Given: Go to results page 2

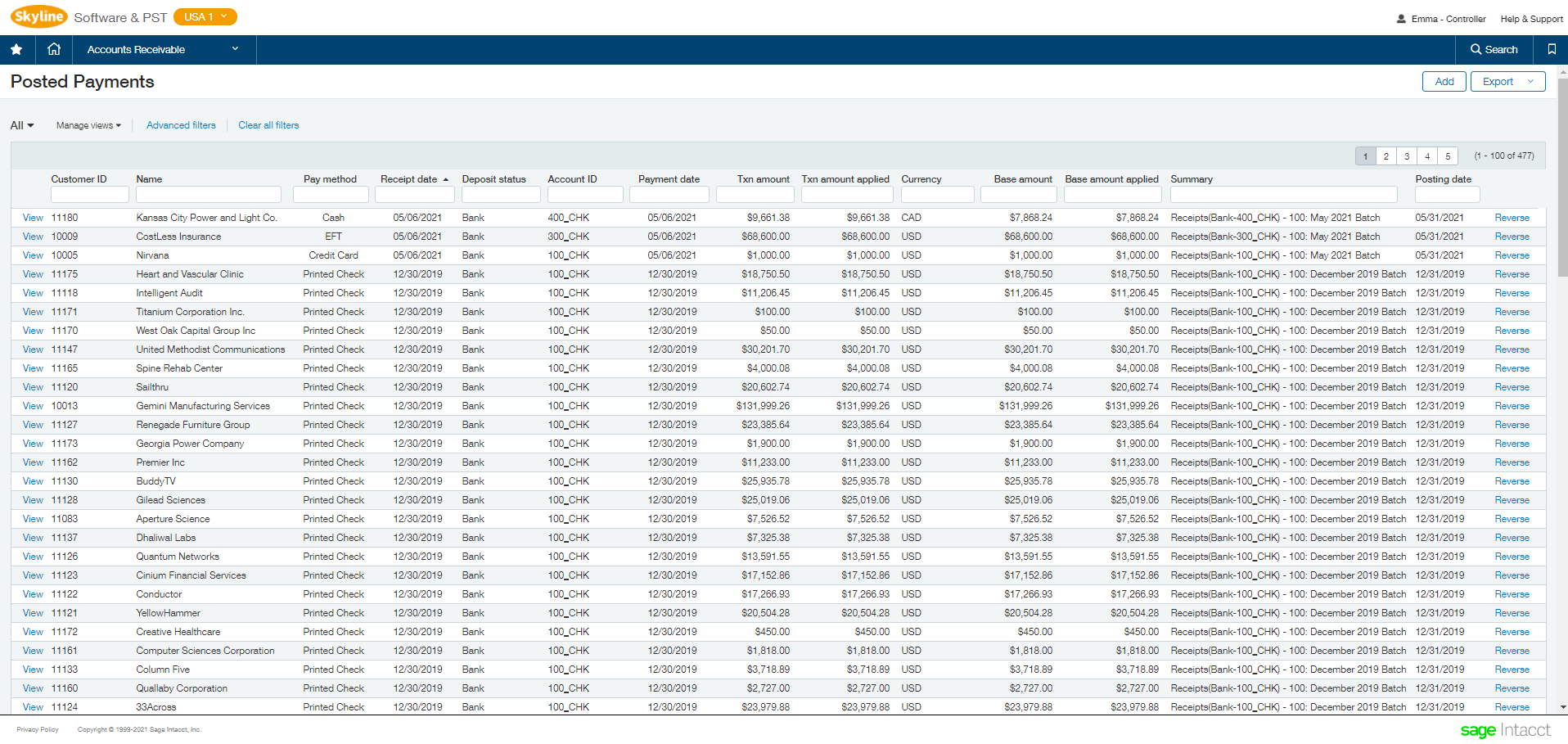Looking at the screenshot, I should click(x=1386, y=156).
